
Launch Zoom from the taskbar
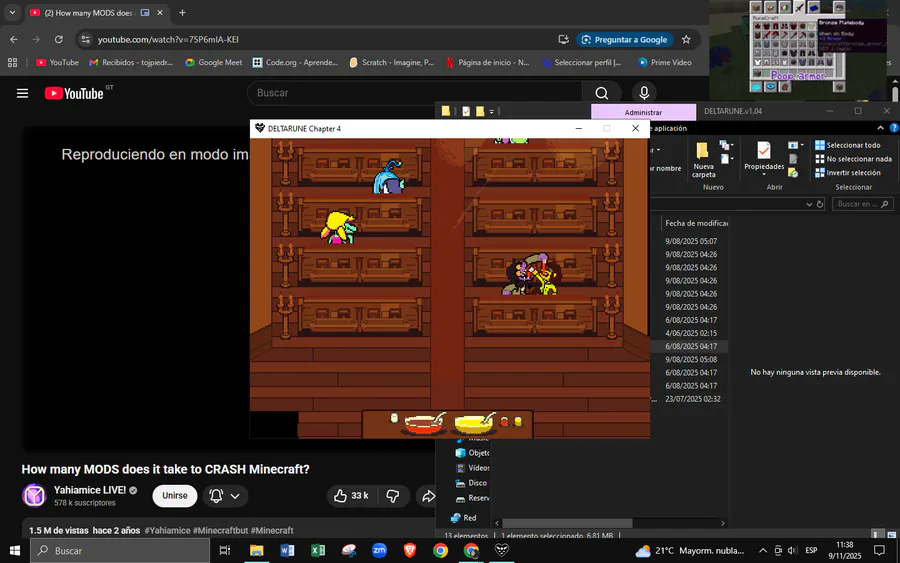tap(379, 550)
